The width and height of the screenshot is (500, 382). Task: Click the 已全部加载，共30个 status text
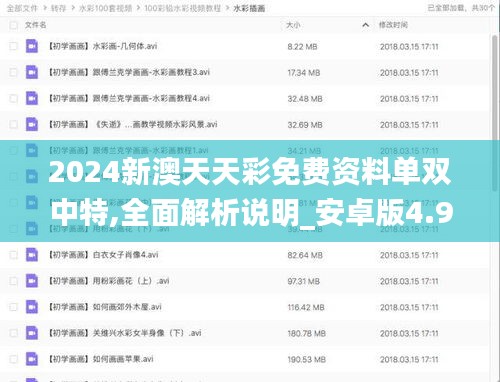coord(461,8)
